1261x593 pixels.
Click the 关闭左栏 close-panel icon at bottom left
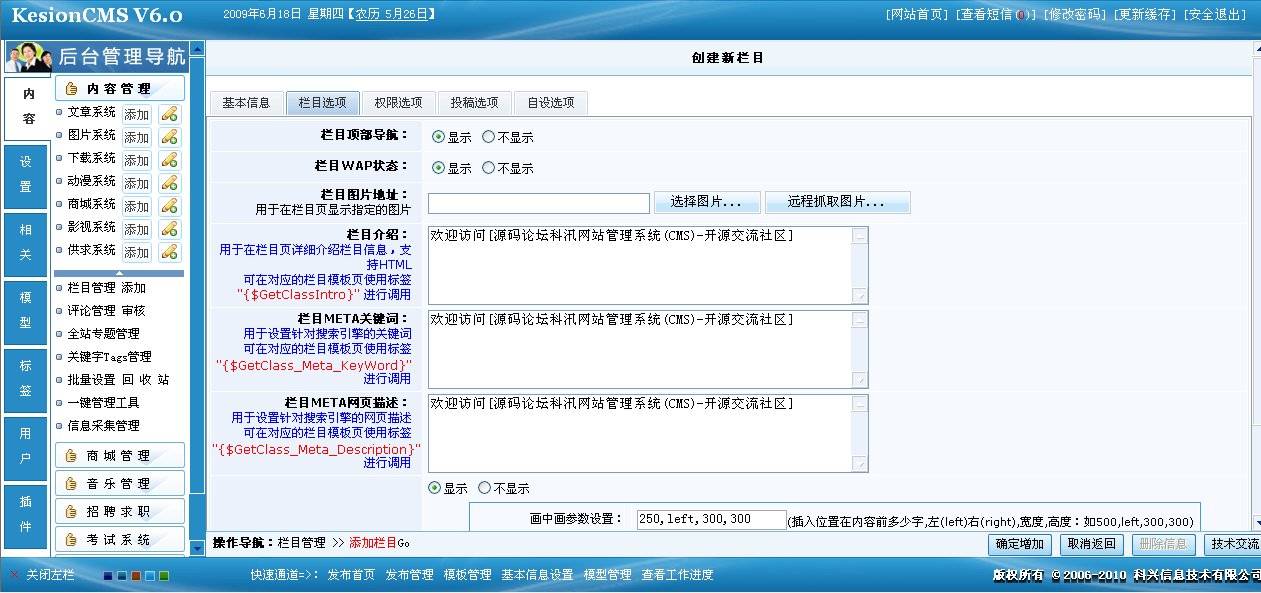pos(14,575)
